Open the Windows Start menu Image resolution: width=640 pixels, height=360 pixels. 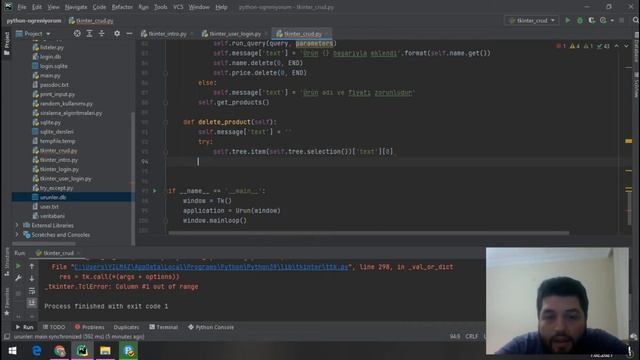(12, 351)
